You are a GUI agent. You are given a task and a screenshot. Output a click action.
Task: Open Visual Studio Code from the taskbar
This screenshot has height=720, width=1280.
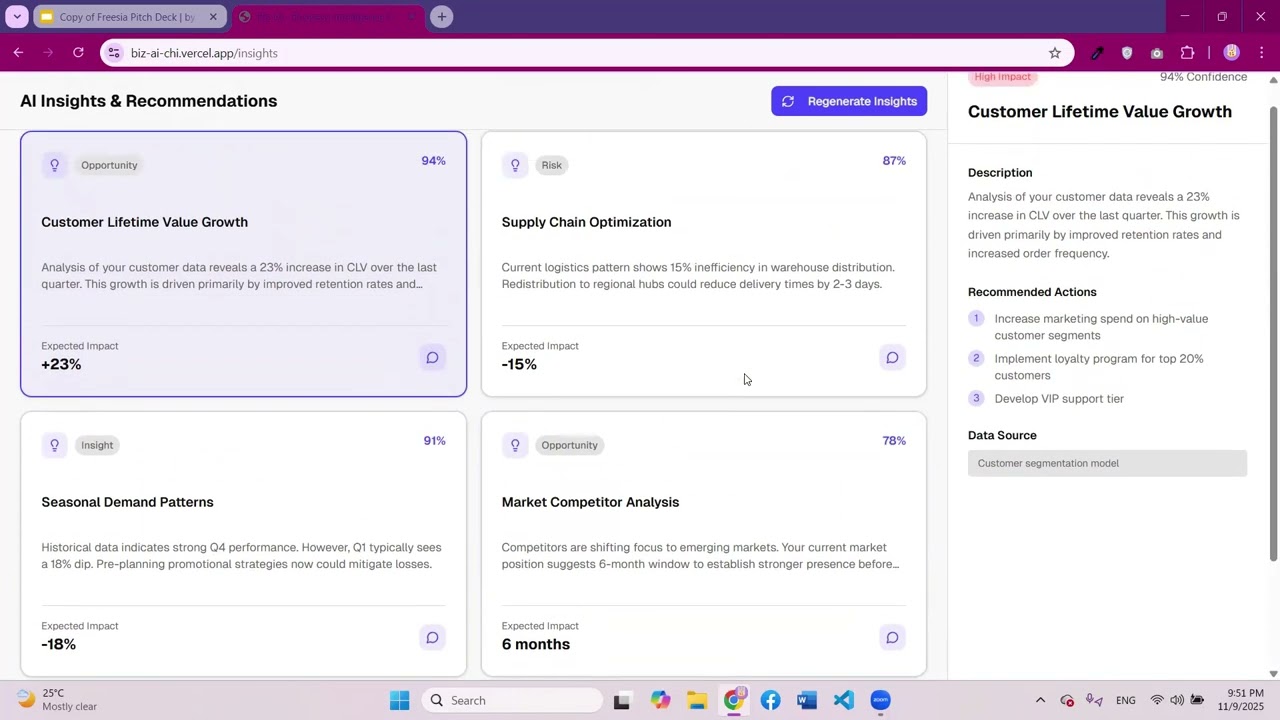point(844,700)
